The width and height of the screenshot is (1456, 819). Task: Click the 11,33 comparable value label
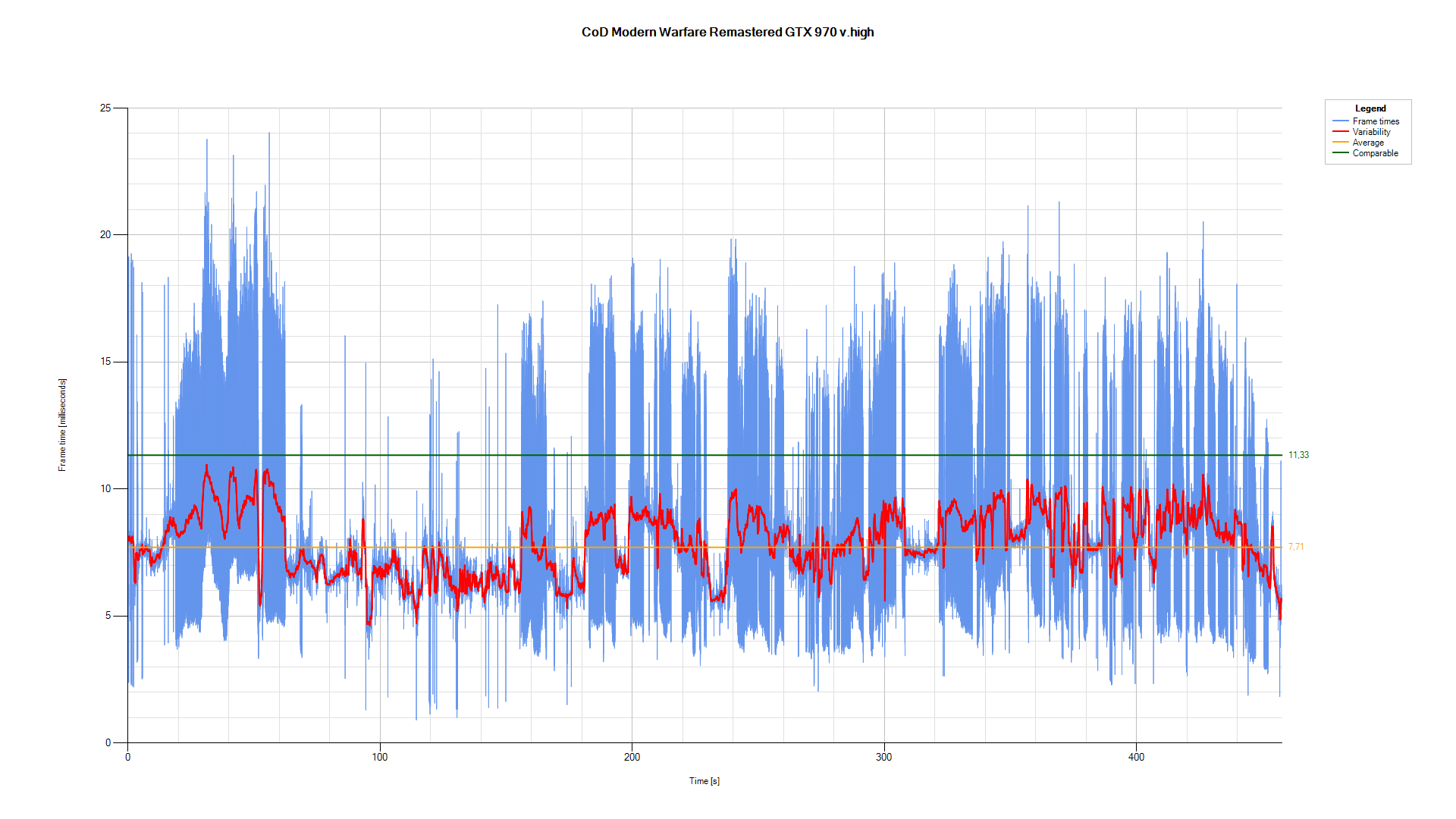pyautogui.click(x=1298, y=455)
